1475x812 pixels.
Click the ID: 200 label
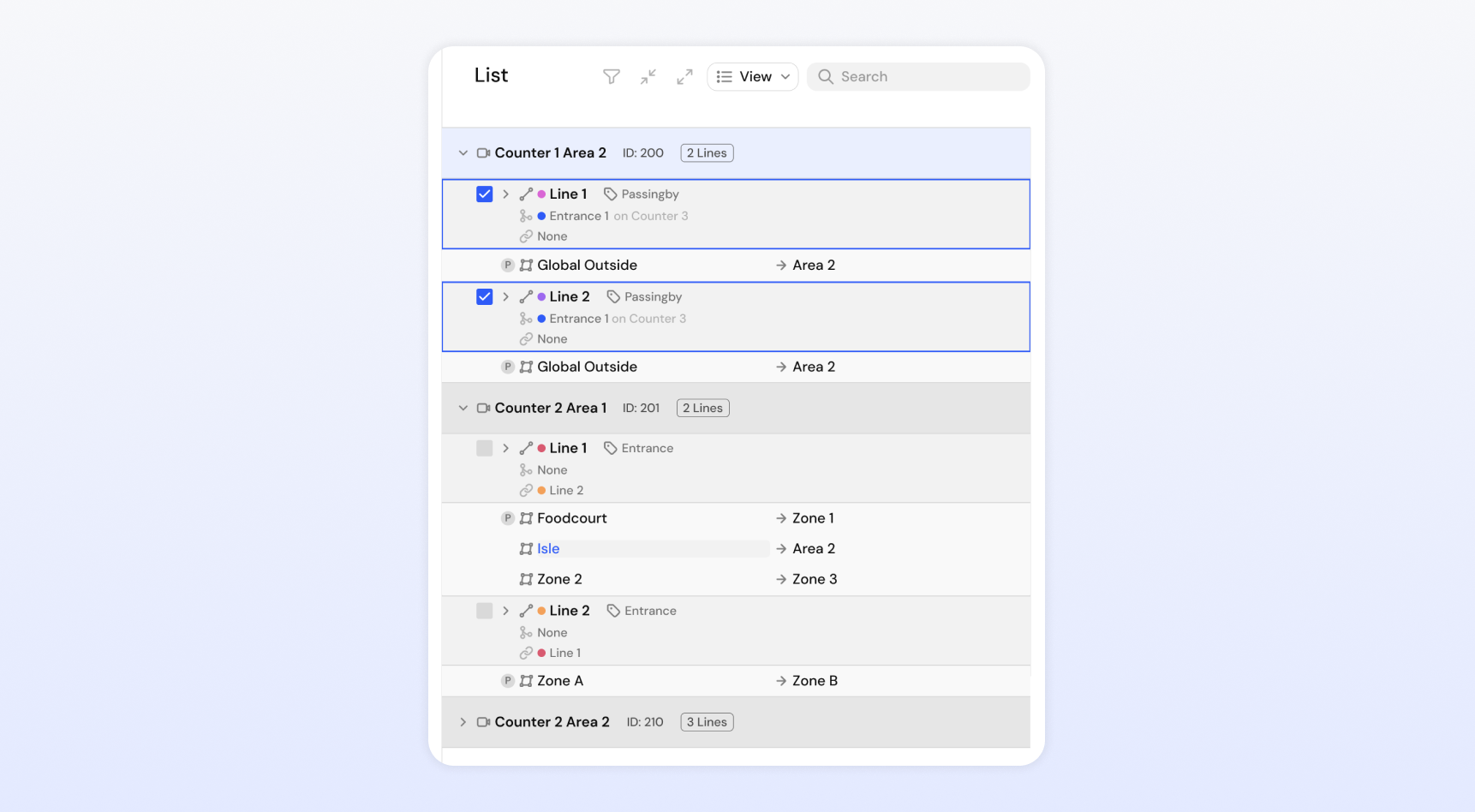pyautogui.click(x=643, y=153)
